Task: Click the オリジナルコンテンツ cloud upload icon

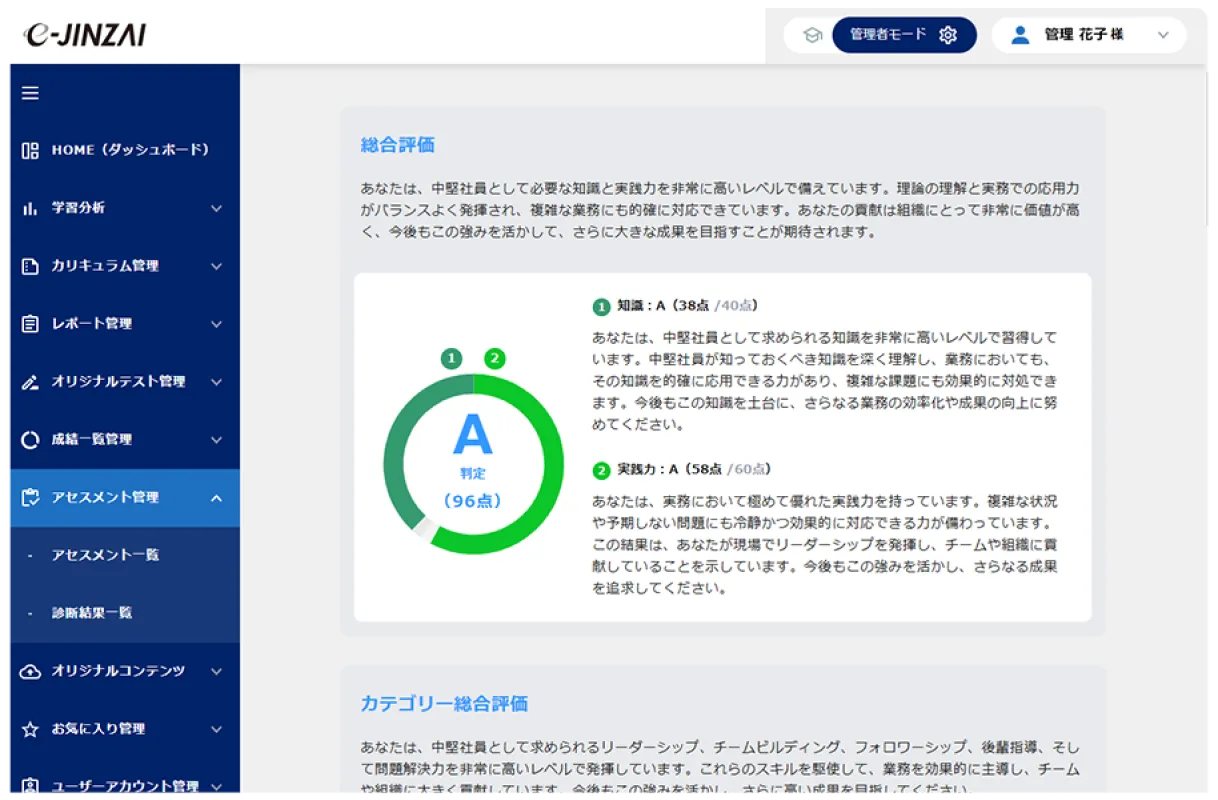Action: pos(30,671)
